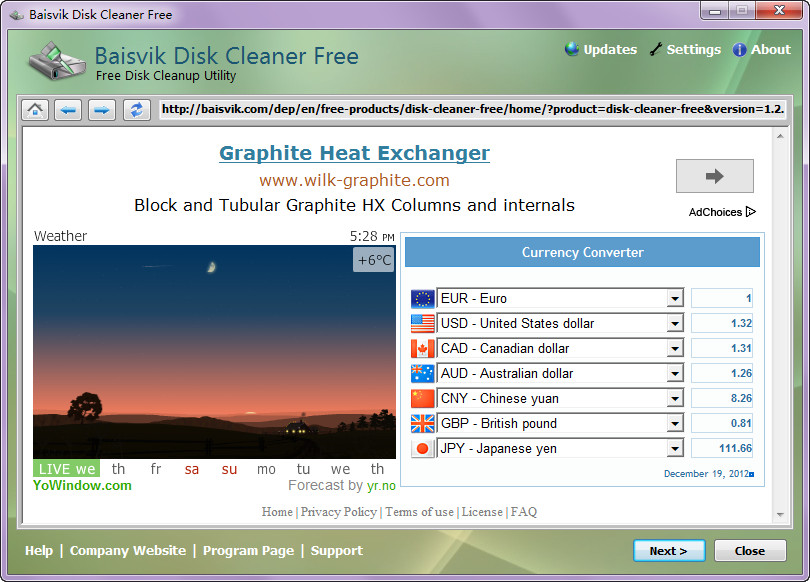This screenshot has height=582, width=810.
Task: Click the Australian flag icon
Action: (423, 373)
